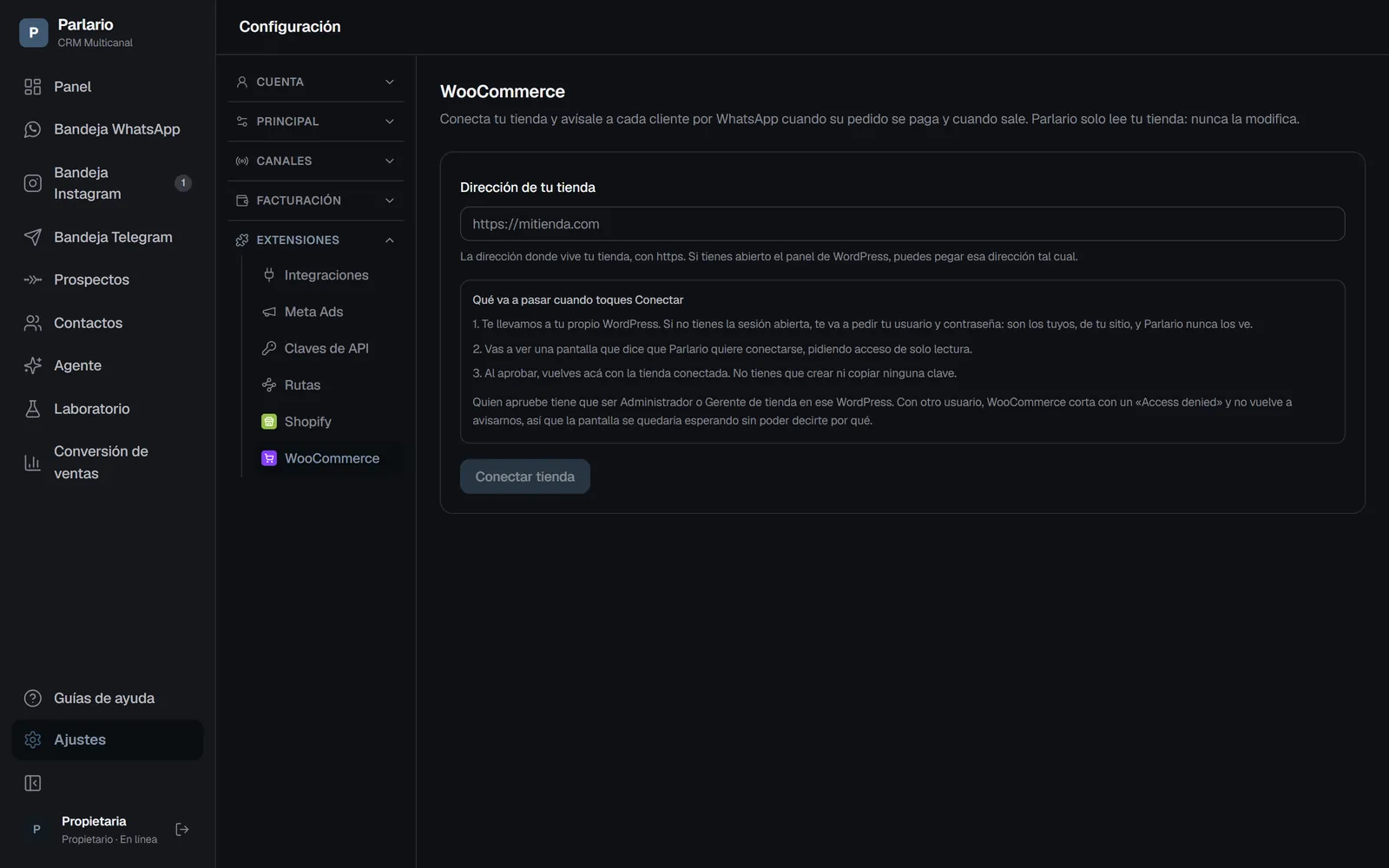
Task: Click the Dirección de tu tienda field
Action: [902, 224]
